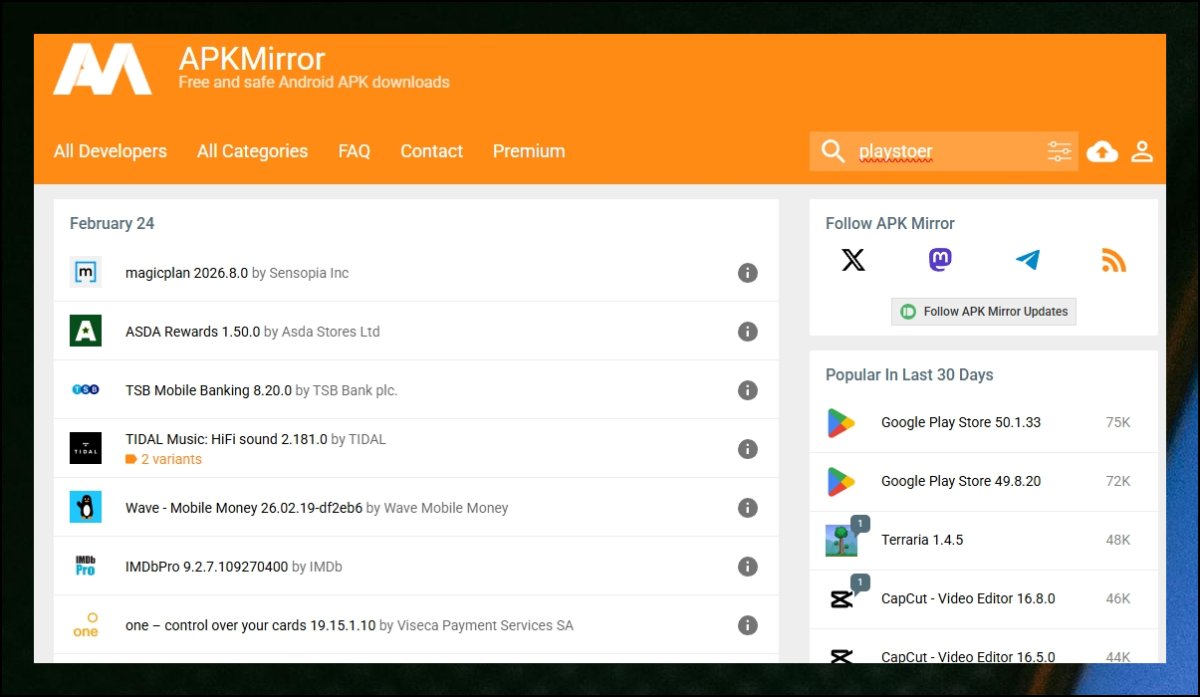Open the IMDbPro app icon
This screenshot has height=697, width=1200.
click(x=86, y=566)
